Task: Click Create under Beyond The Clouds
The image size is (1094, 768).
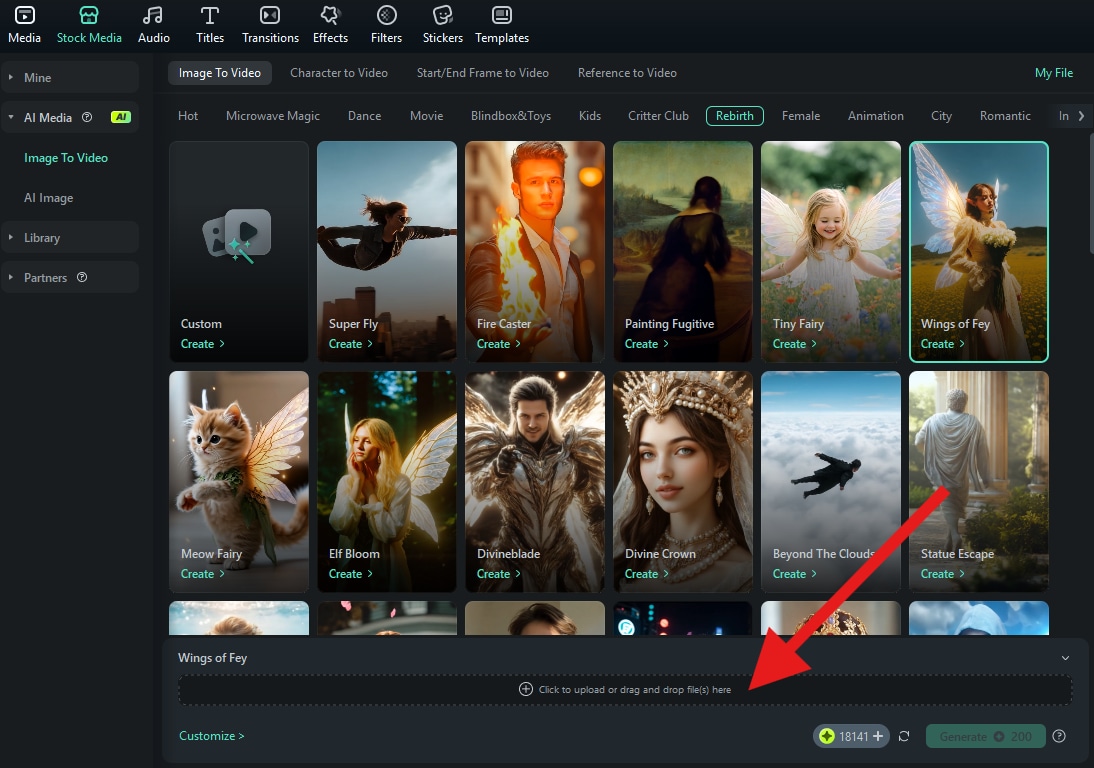Action: pyautogui.click(x=794, y=574)
